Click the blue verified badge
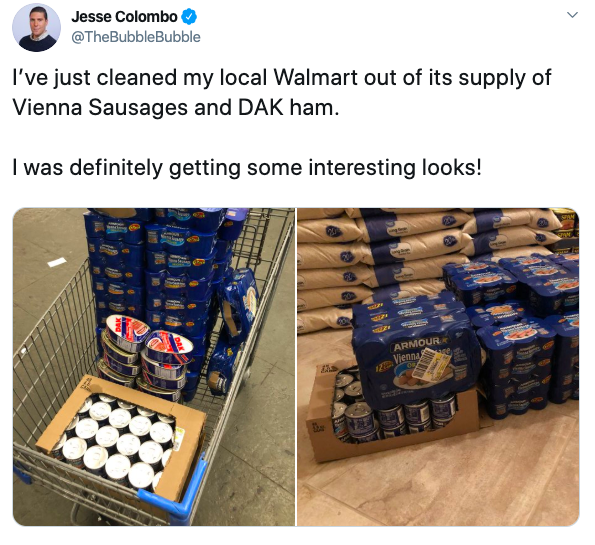 (x=189, y=17)
